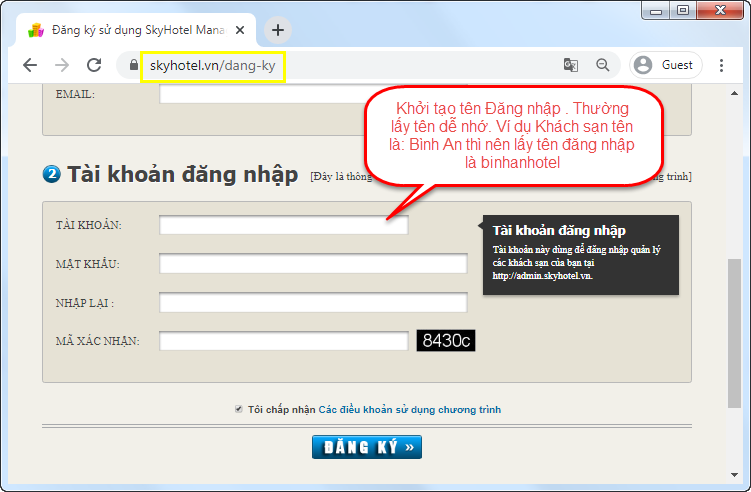Click the NHẬP LẠI confirm password field
The height and width of the screenshot is (492, 751).
[313, 302]
